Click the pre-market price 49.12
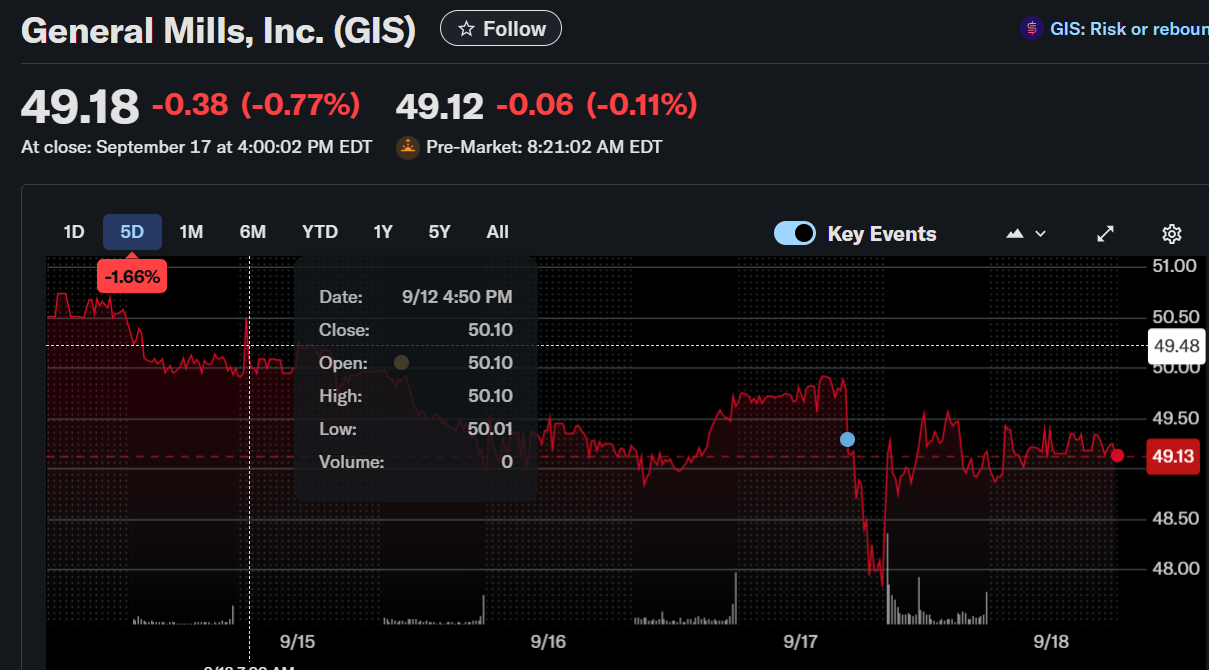This screenshot has height=670, width=1209. (440, 105)
